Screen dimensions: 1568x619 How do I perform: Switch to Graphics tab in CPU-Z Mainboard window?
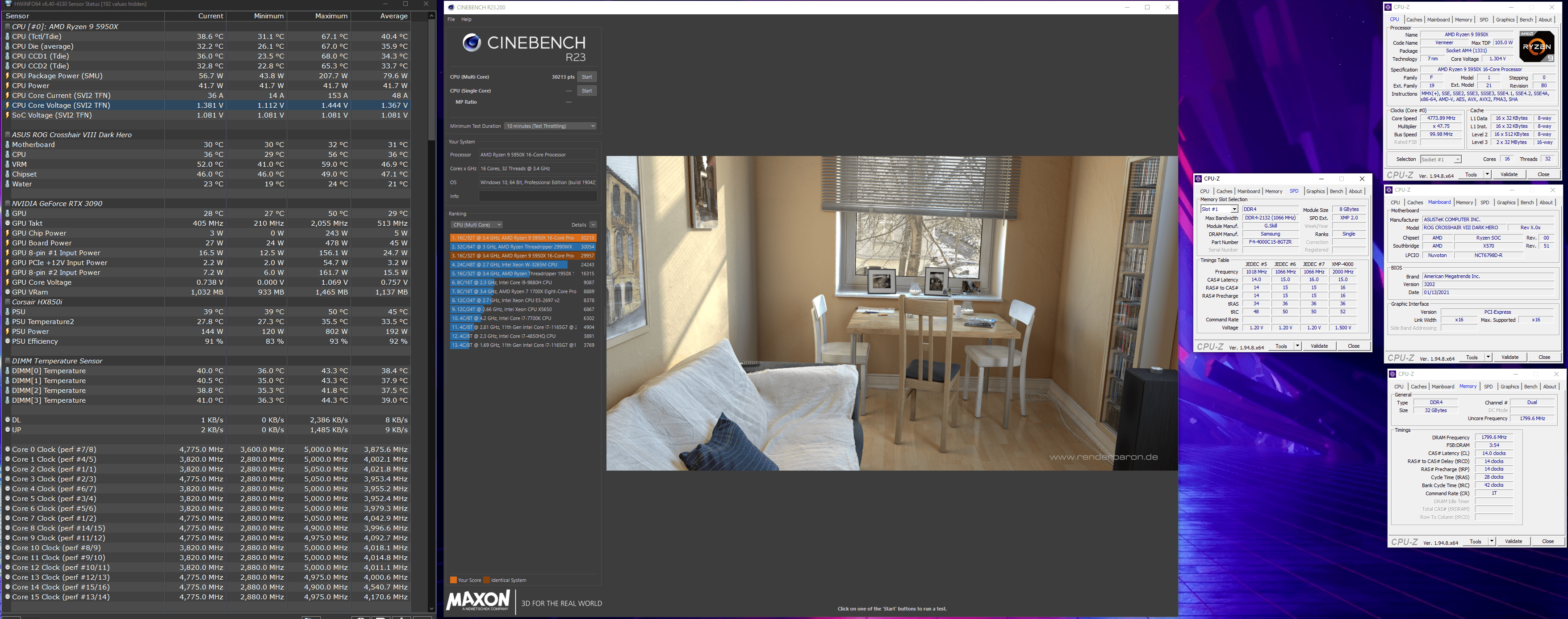point(1506,202)
